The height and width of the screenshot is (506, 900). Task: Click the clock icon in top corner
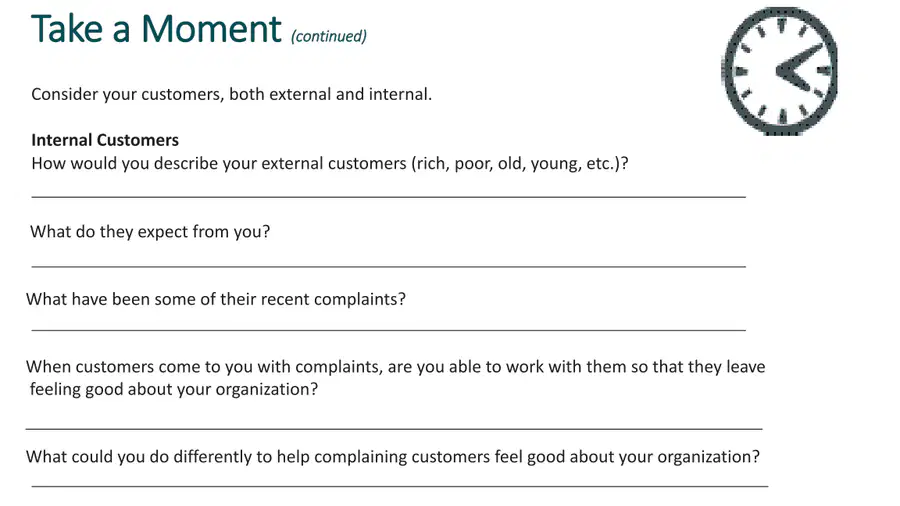point(779,71)
